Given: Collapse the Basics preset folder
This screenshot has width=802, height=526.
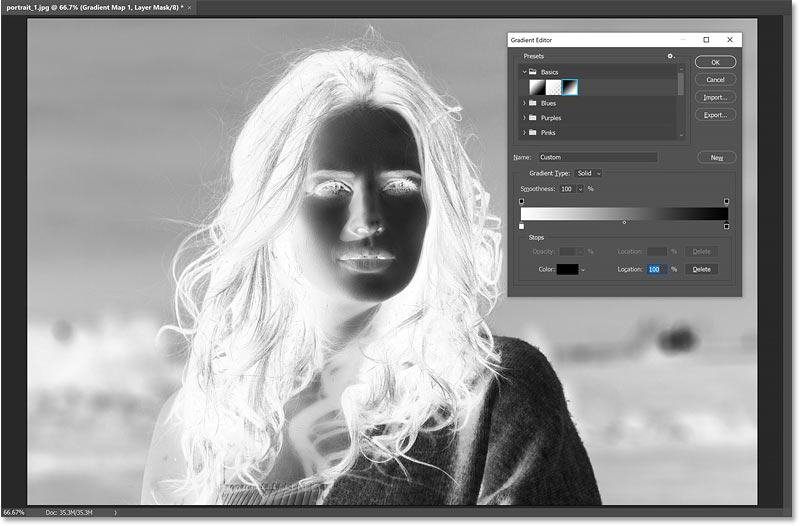Looking at the screenshot, I should click(524, 72).
